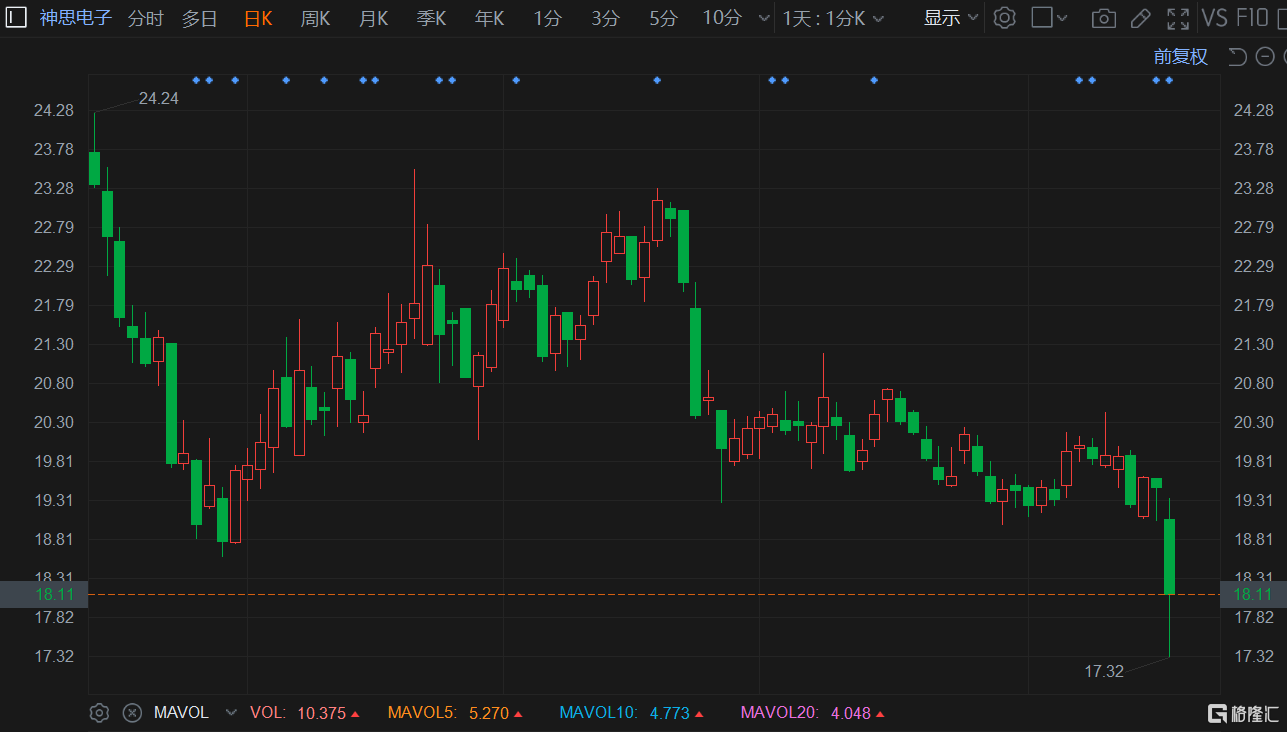Enter fullscreen chart mode
This screenshot has width=1287, height=732.
(1178, 18)
